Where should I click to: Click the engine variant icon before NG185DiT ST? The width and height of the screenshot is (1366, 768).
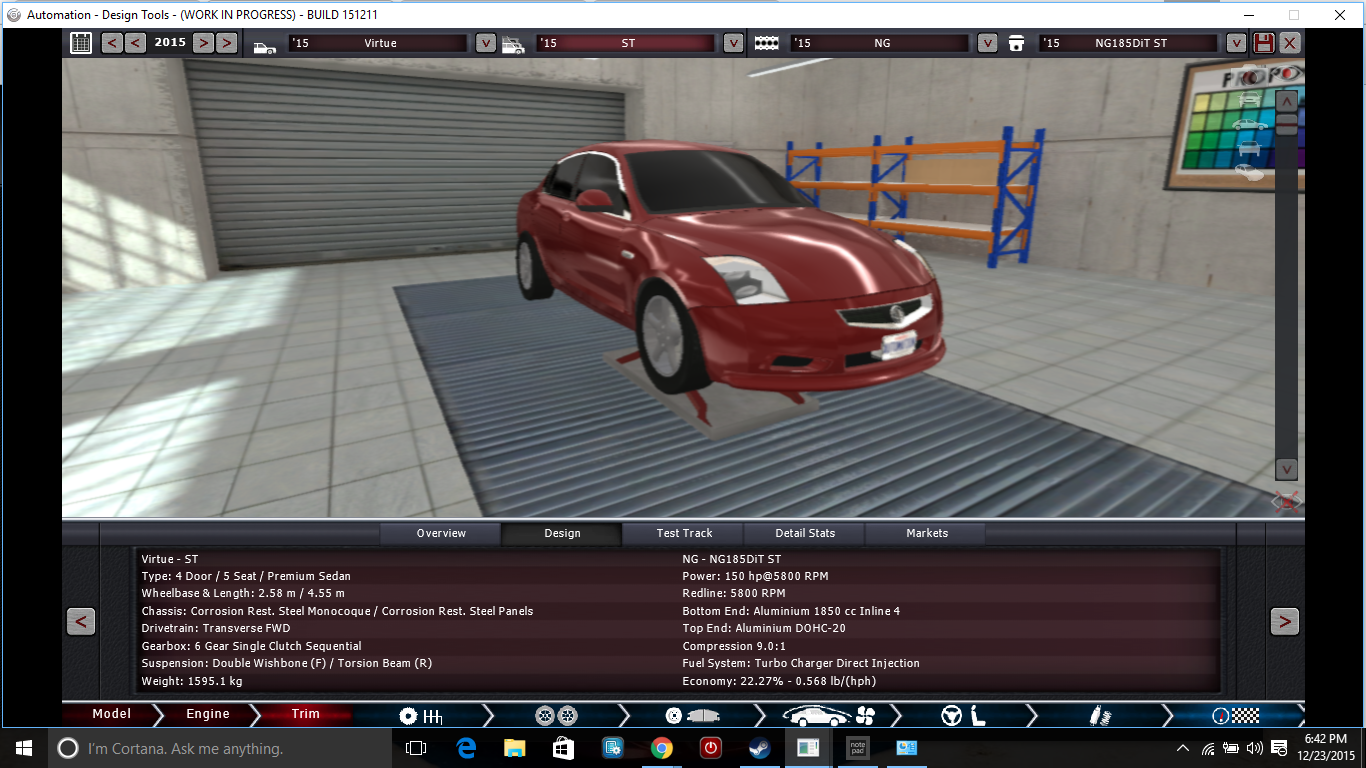pyautogui.click(x=1016, y=43)
